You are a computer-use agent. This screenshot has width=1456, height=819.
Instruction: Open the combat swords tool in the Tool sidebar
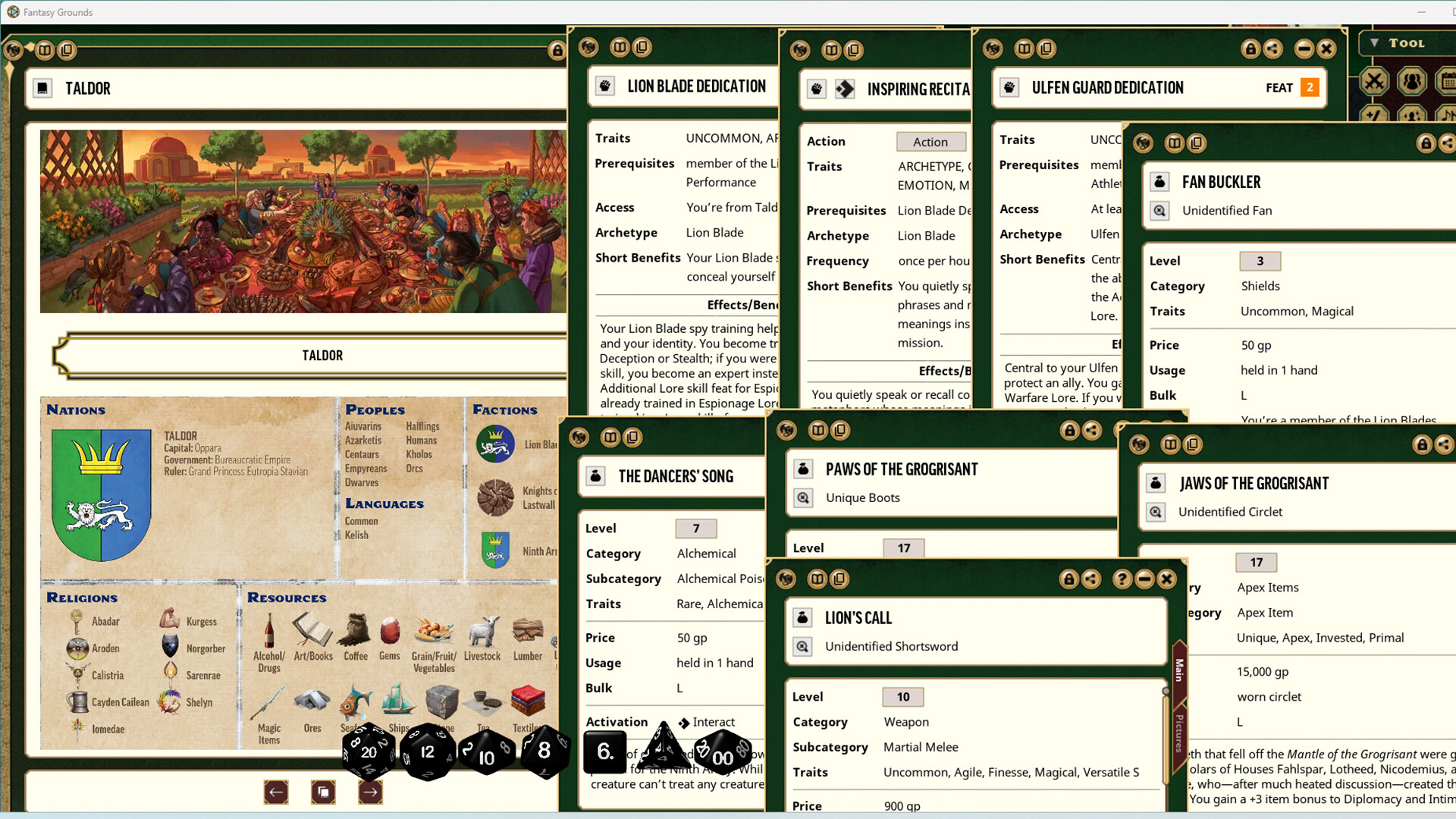coord(1374,81)
